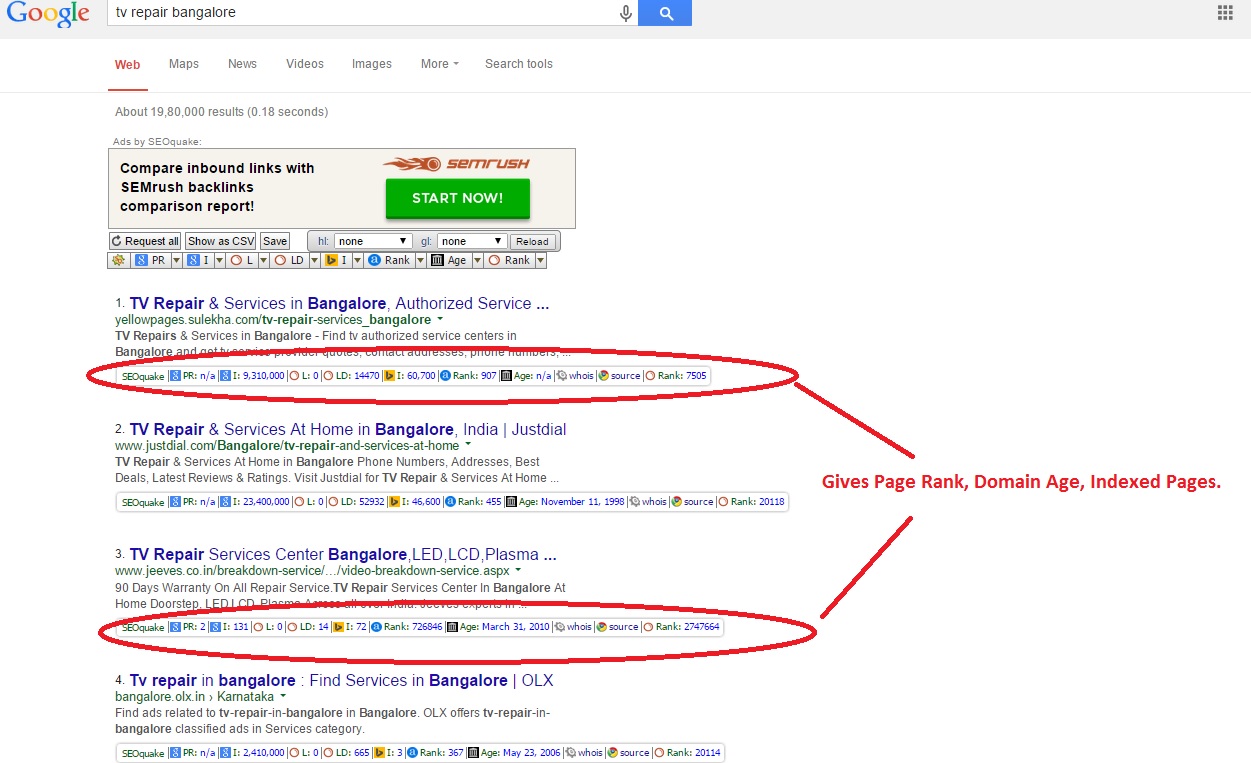Click whois in the Justdial result bar

tap(648, 502)
